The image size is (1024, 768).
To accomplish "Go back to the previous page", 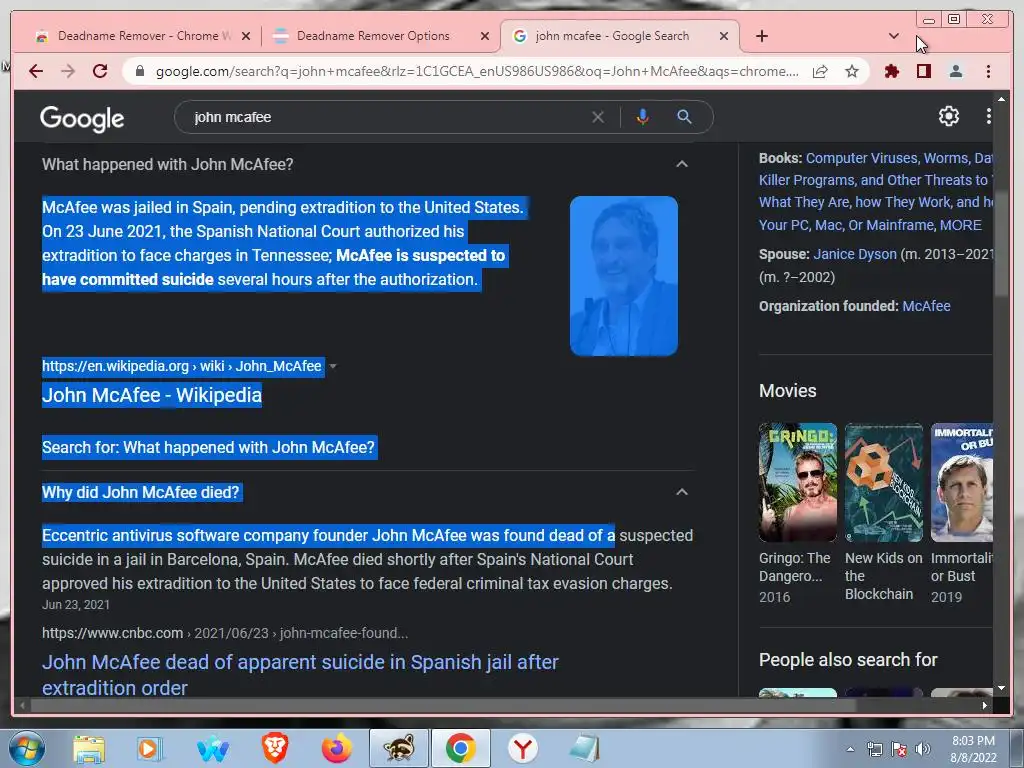I will click(36, 71).
